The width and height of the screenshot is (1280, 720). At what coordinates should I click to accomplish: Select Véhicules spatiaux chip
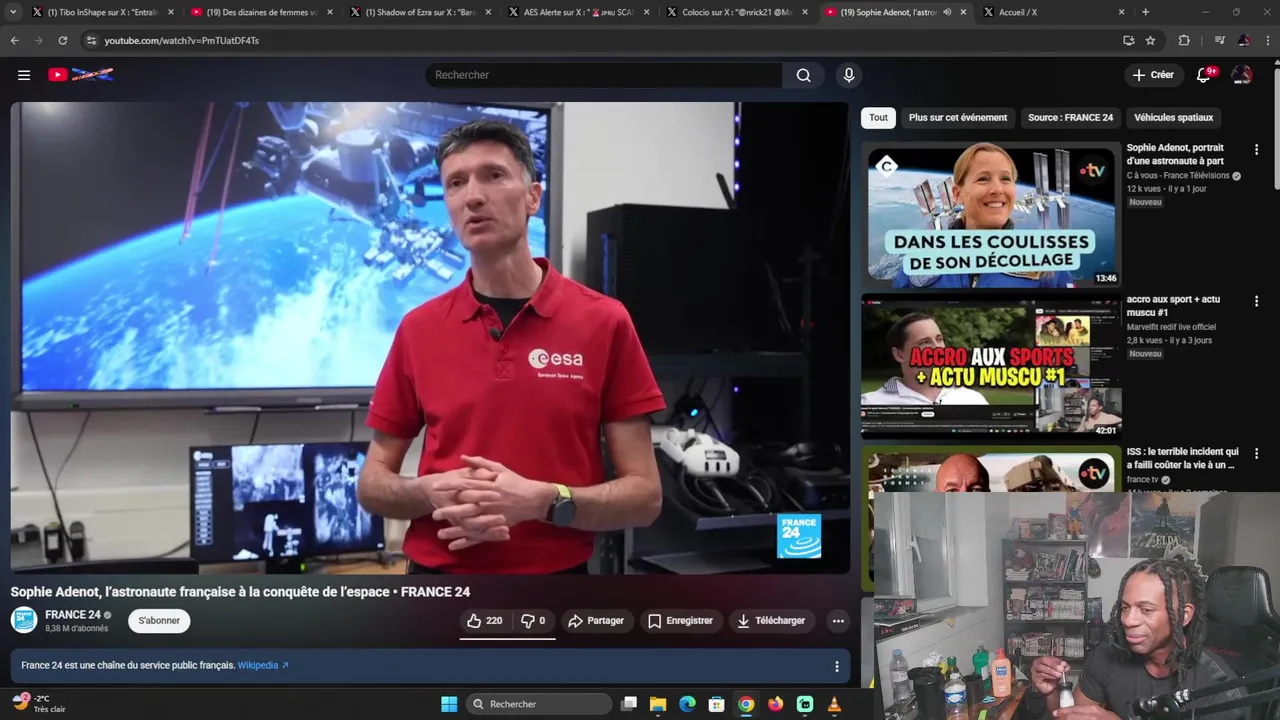point(1173,117)
